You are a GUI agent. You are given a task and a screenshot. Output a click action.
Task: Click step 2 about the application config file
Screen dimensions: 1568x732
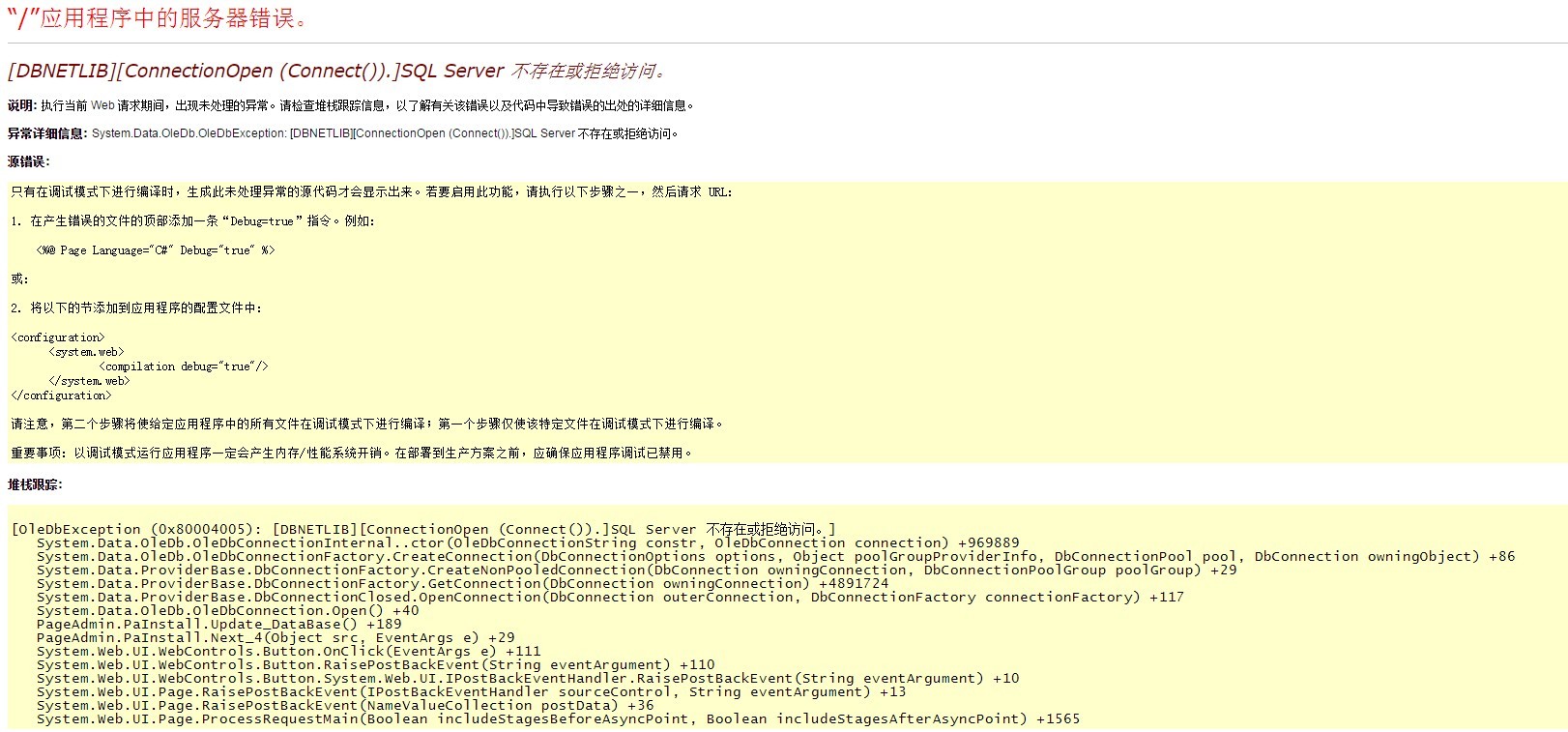pyautogui.click(x=136, y=308)
